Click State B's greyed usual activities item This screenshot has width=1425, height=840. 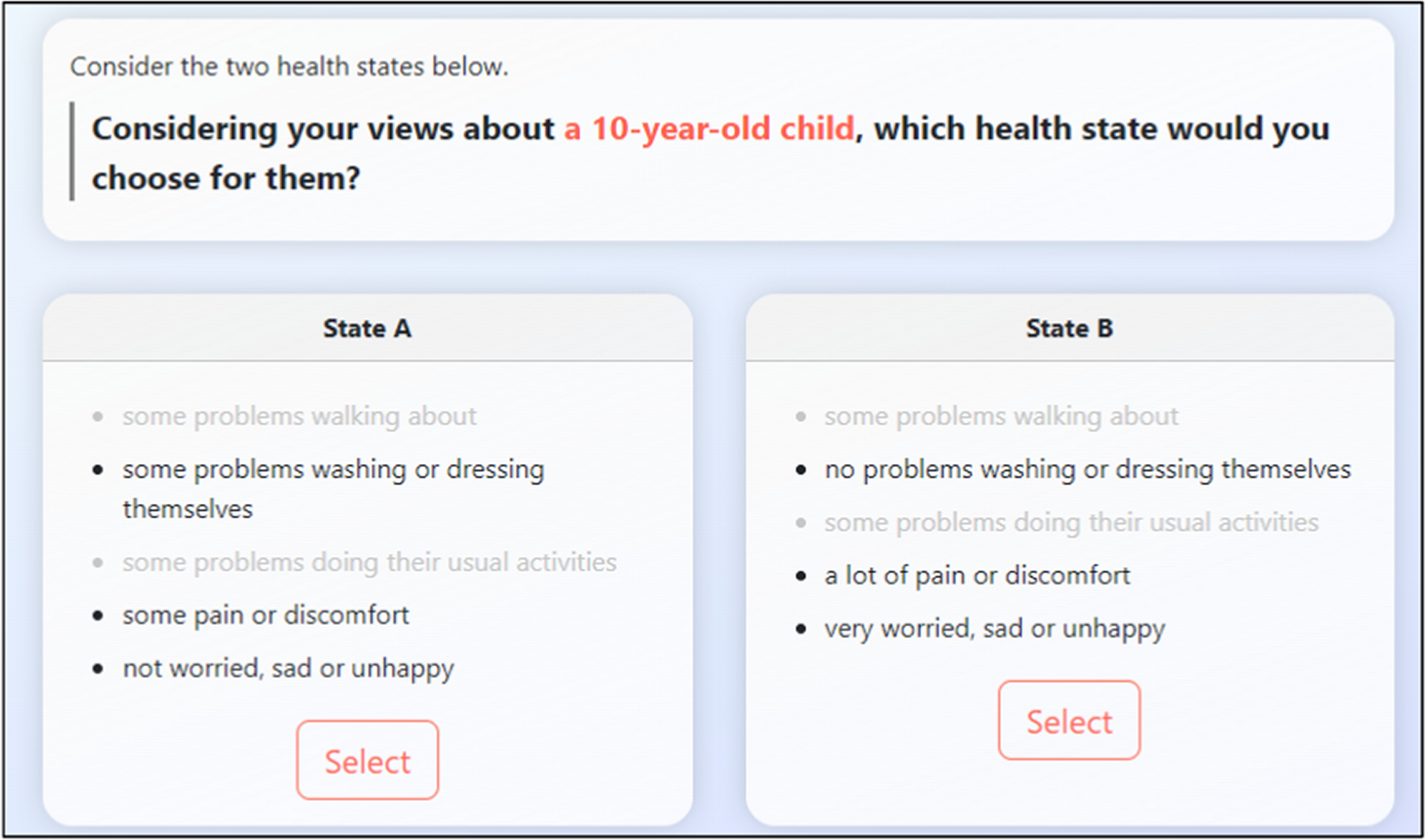pos(1071,522)
